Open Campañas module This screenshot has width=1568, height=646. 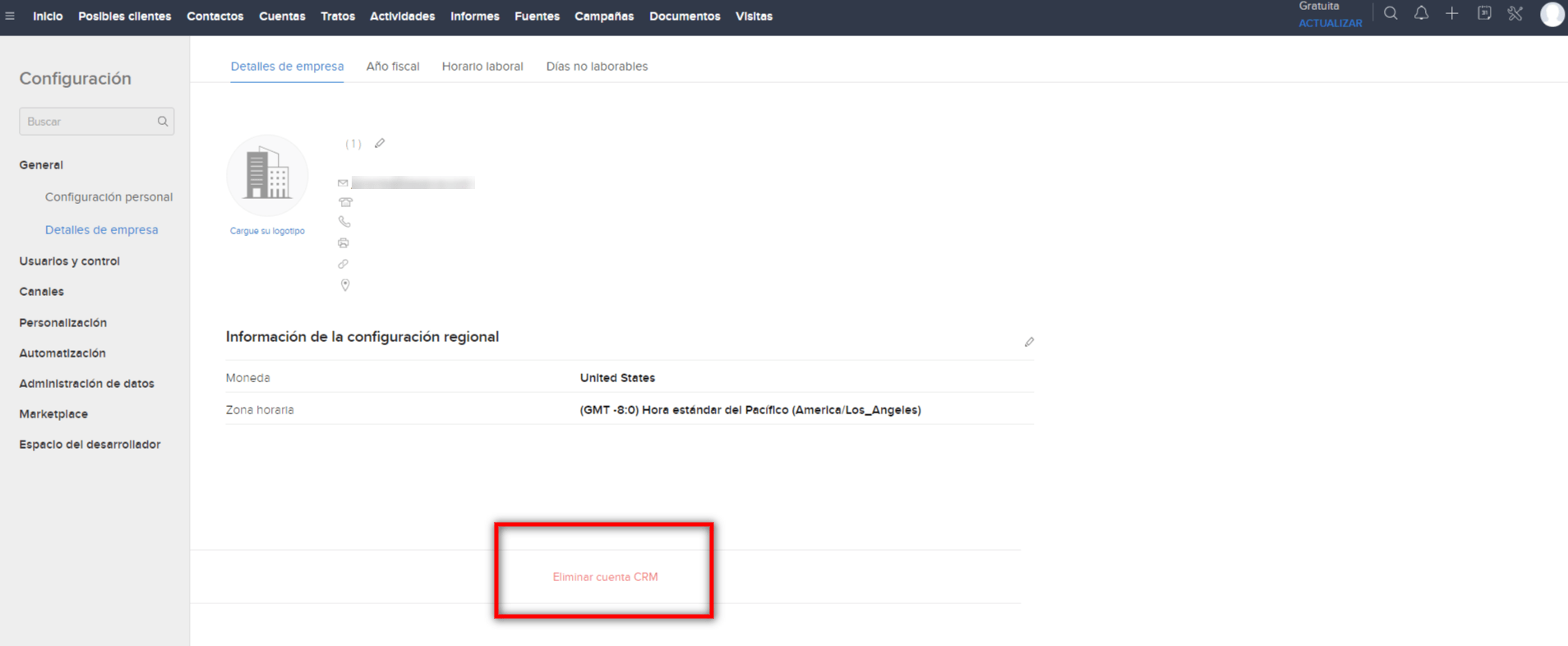(604, 16)
